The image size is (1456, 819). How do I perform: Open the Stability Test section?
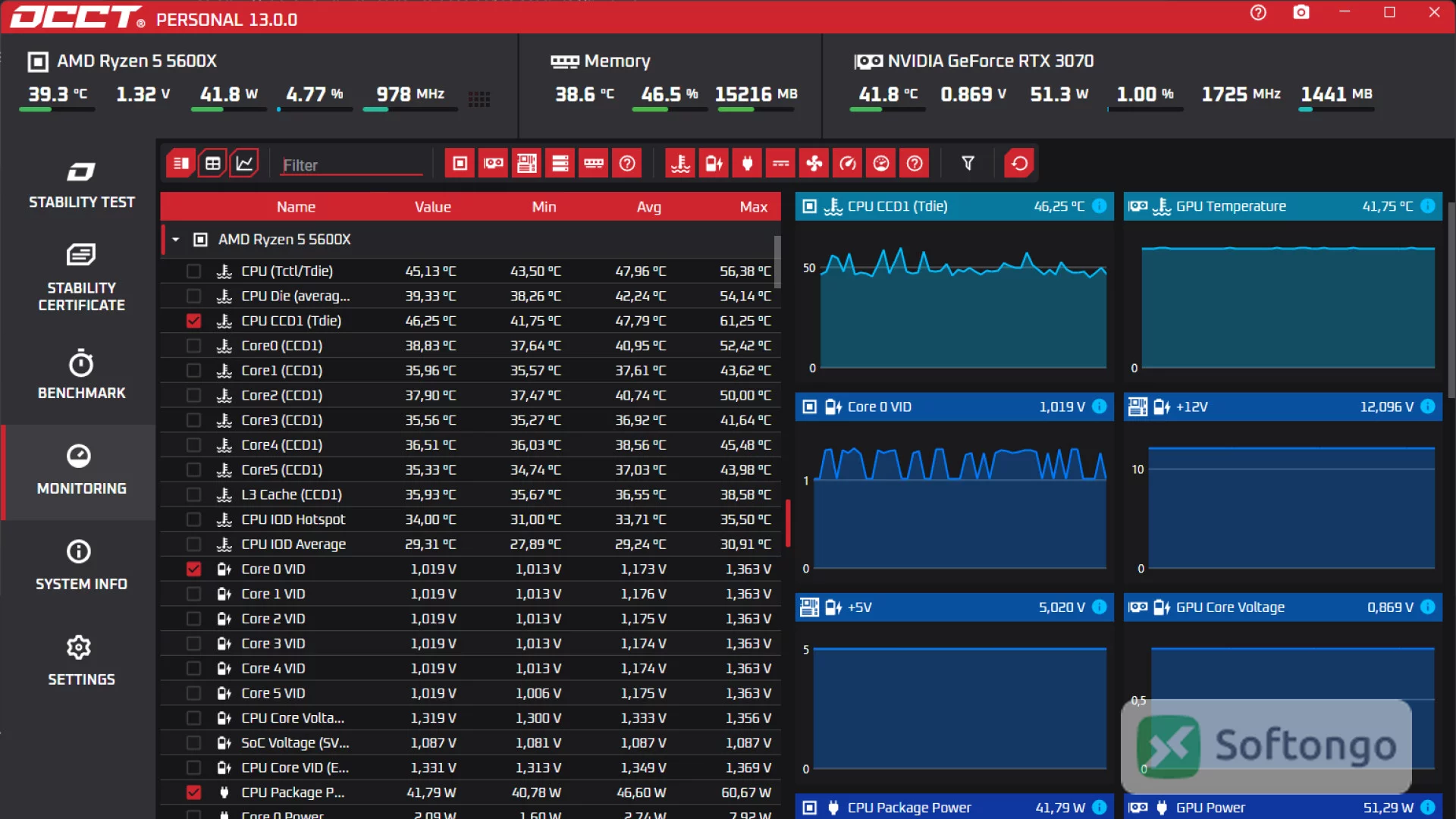pyautogui.click(x=81, y=184)
